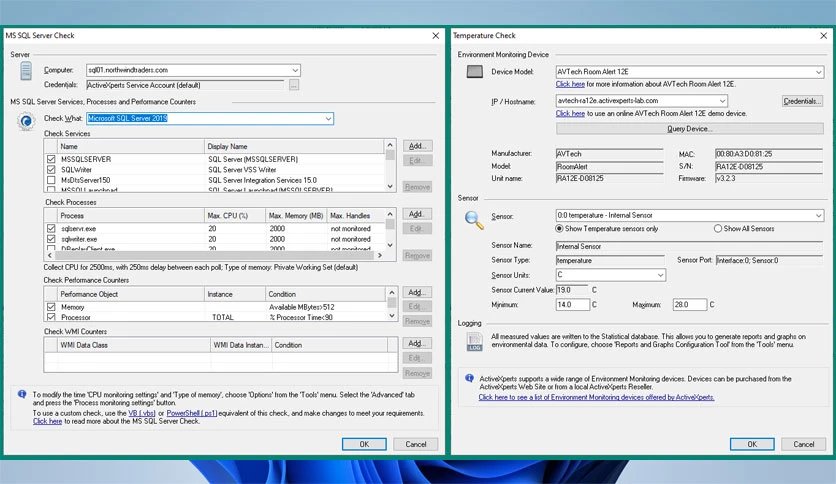Screen dimensions: 836x484
Task: Open the Computer dropdown list
Action: coord(295,70)
